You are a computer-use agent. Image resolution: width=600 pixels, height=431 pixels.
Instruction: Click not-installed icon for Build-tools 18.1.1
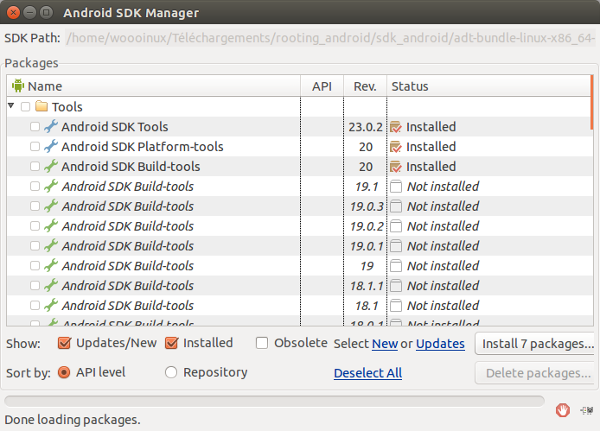click(x=396, y=286)
